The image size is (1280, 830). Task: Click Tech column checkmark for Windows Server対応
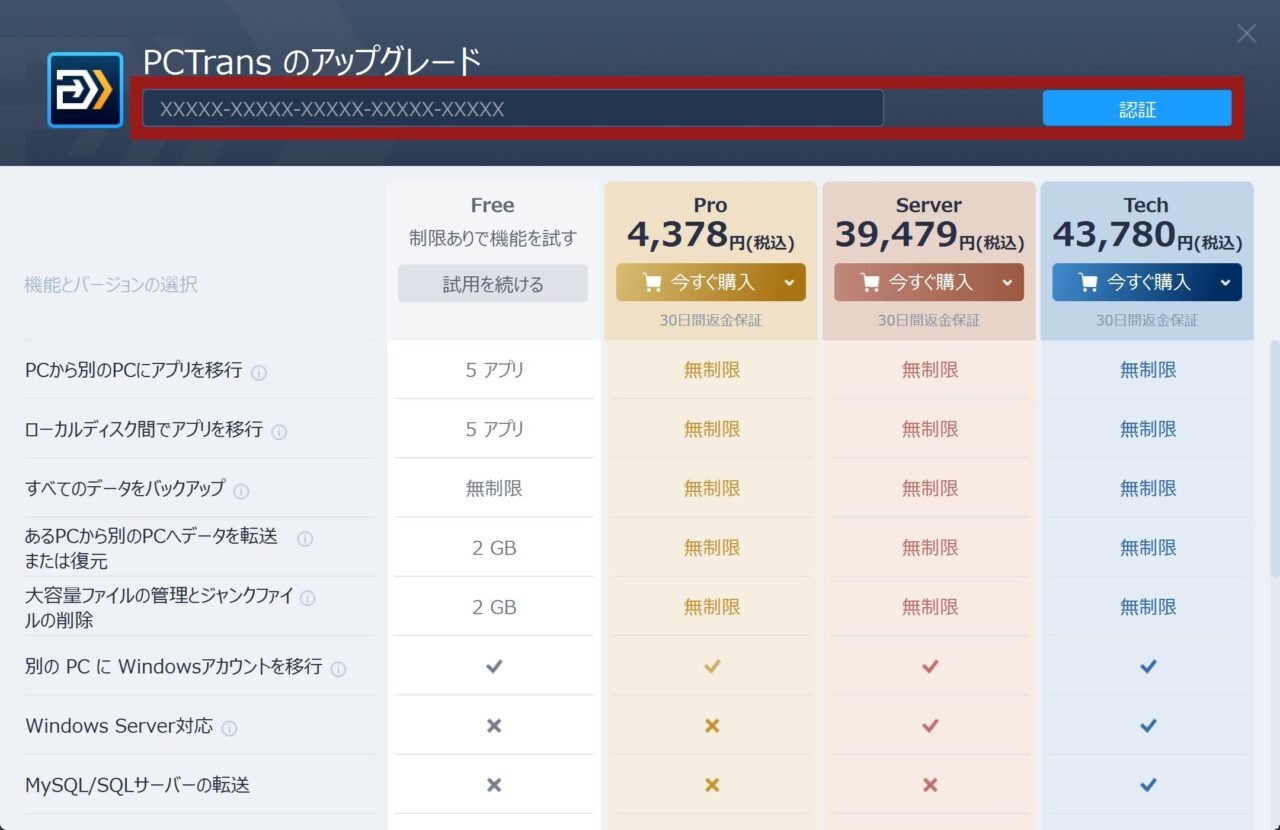tap(1148, 726)
